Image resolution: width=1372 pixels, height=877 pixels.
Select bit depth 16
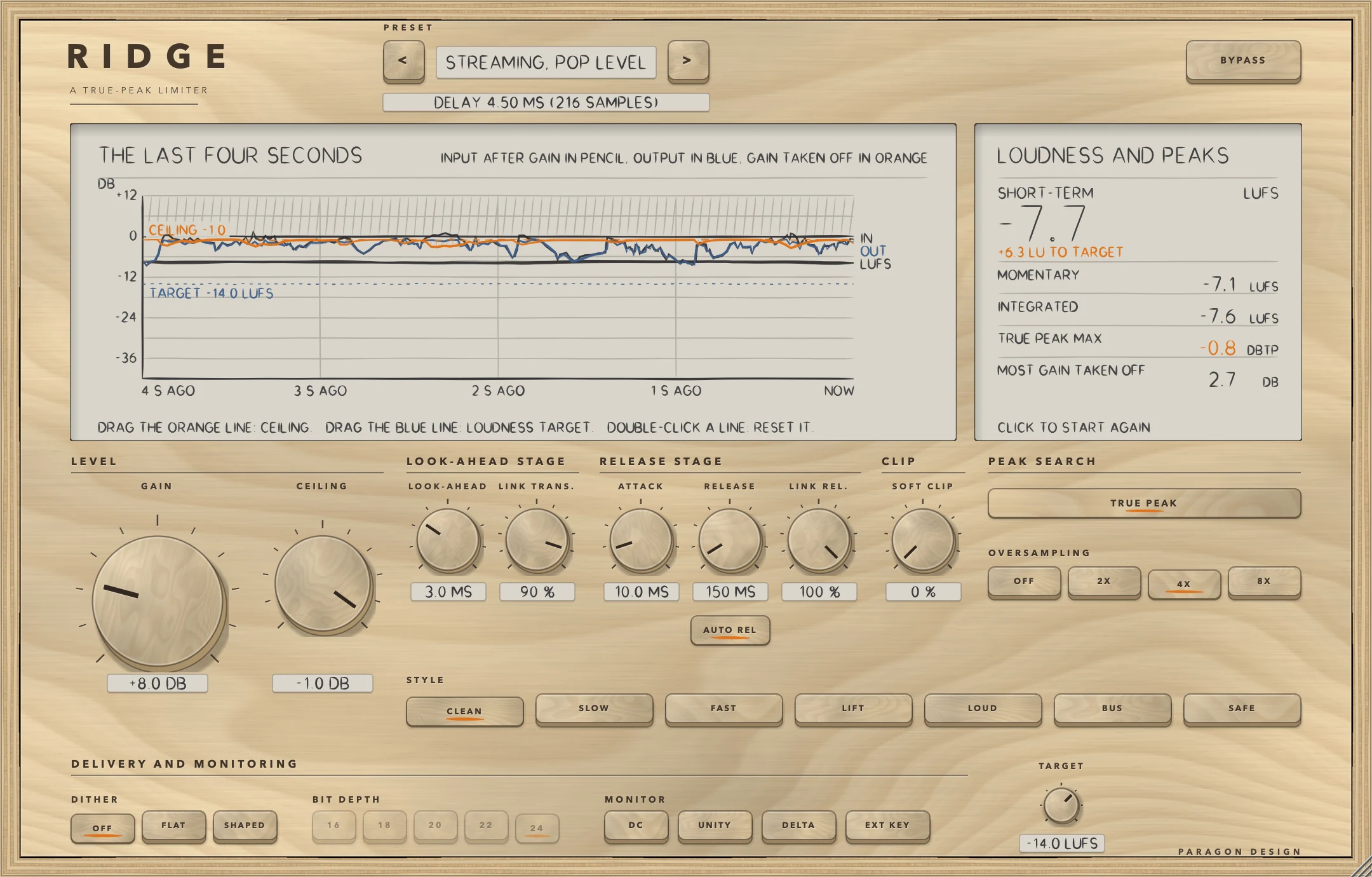tap(333, 826)
